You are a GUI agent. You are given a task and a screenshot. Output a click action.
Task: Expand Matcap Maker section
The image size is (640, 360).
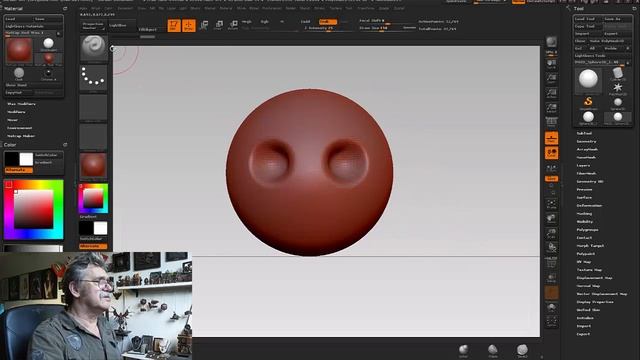(21, 136)
